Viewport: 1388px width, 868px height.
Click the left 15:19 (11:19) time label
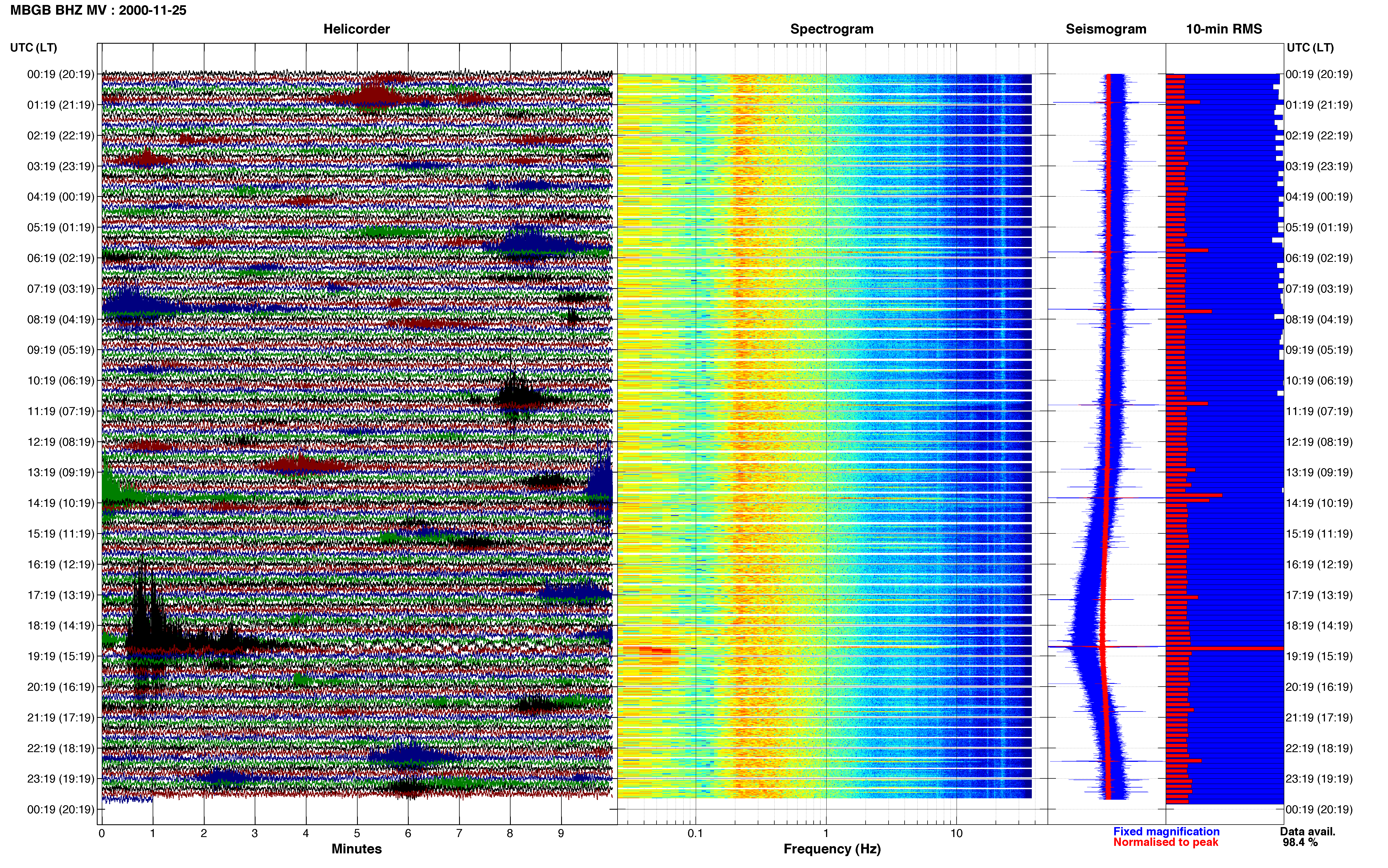coord(60,534)
